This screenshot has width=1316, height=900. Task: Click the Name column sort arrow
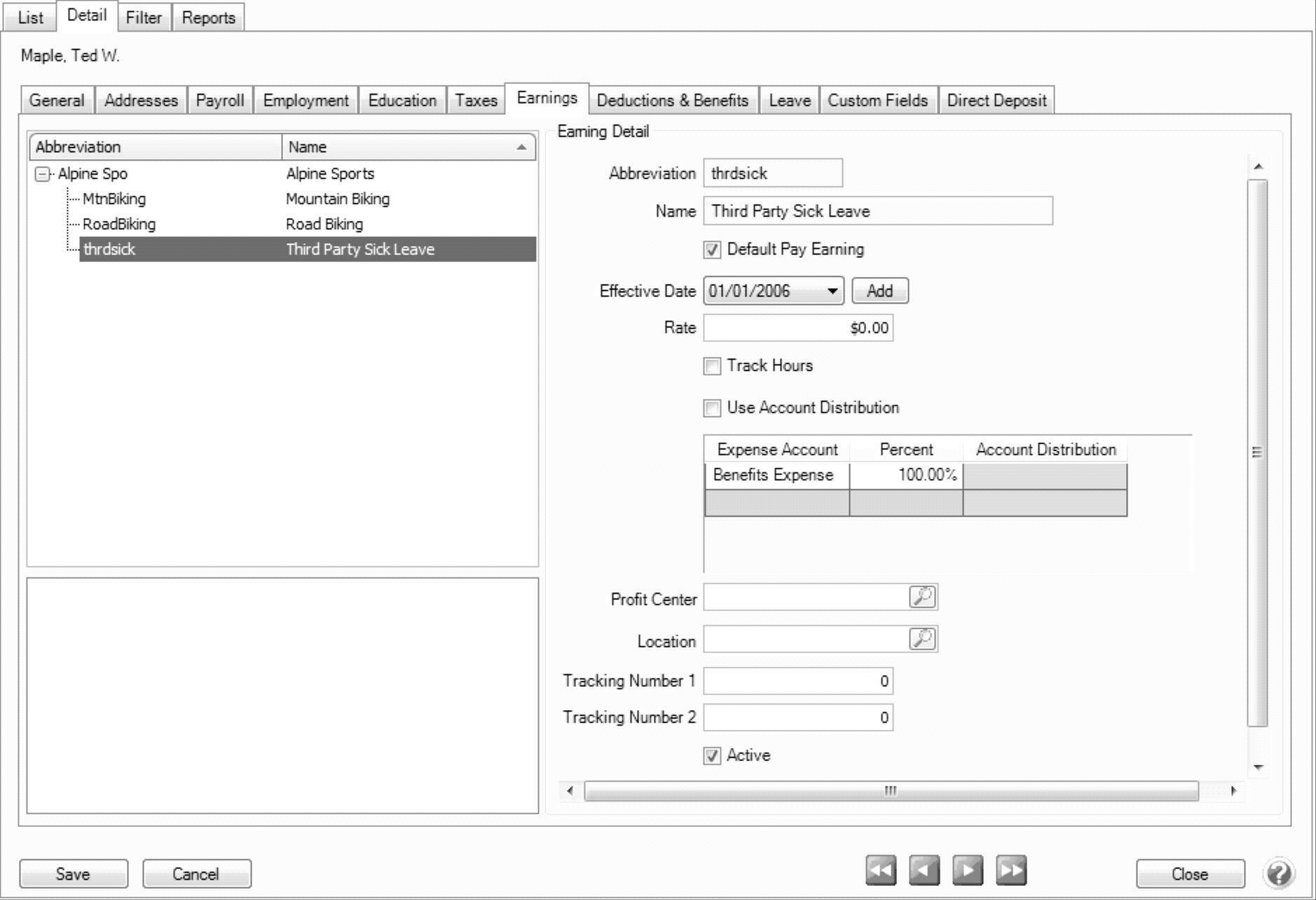(521, 147)
